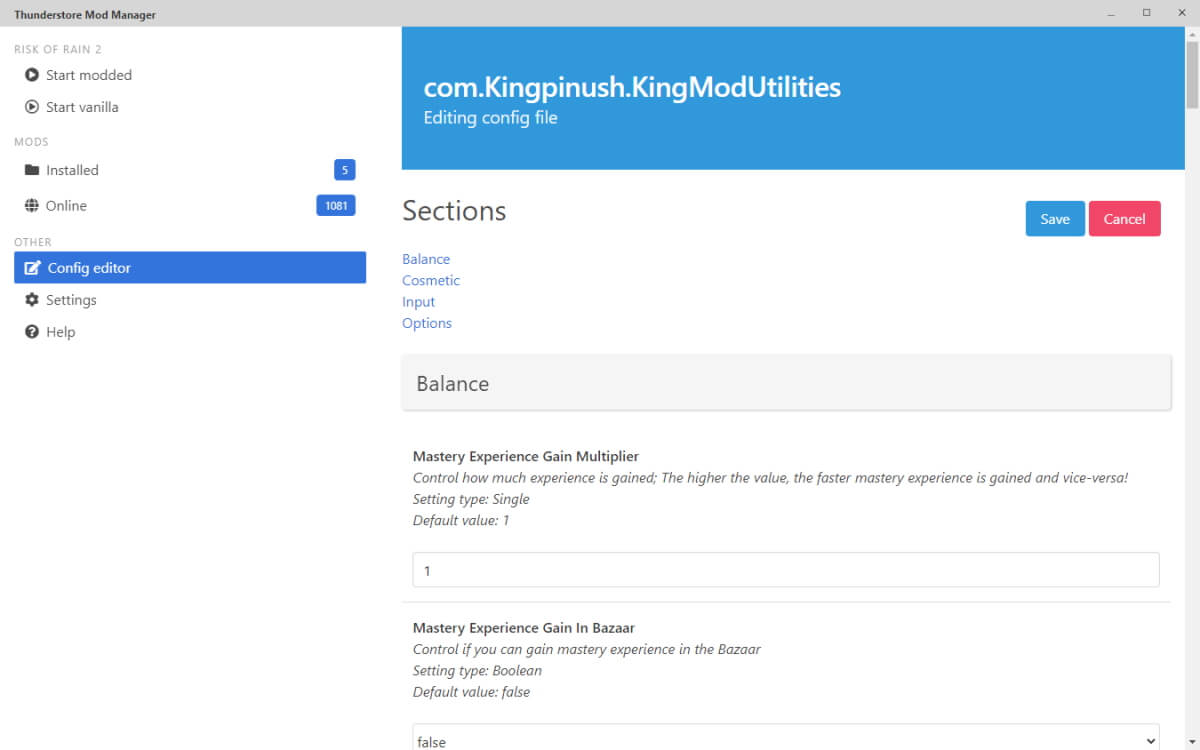Click the Settings gear icon
The height and width of the screenshot is (750, 1200).
32,299
